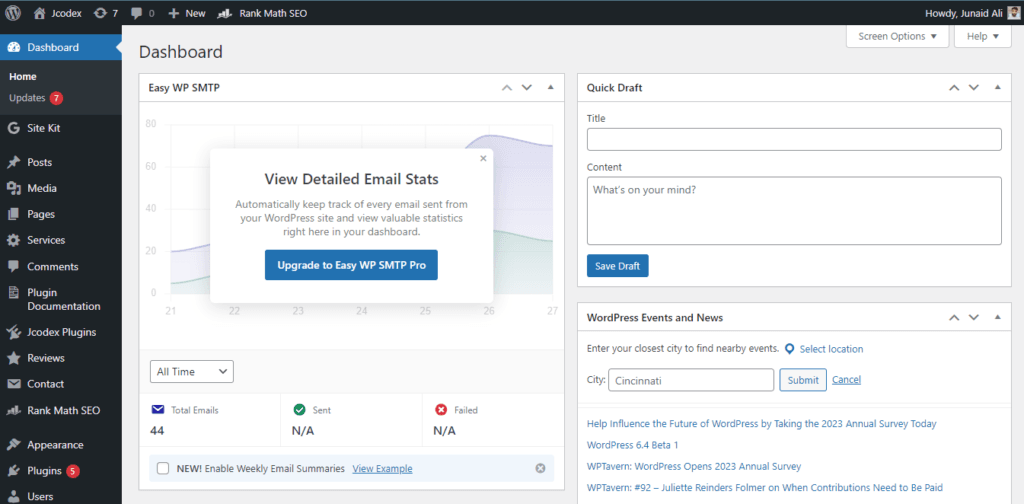The width and height of the screenshot is (1024, 504).
Task: Collapse WordPress Events and News panel
Action: pyautogui.click(x=997, y=317)
